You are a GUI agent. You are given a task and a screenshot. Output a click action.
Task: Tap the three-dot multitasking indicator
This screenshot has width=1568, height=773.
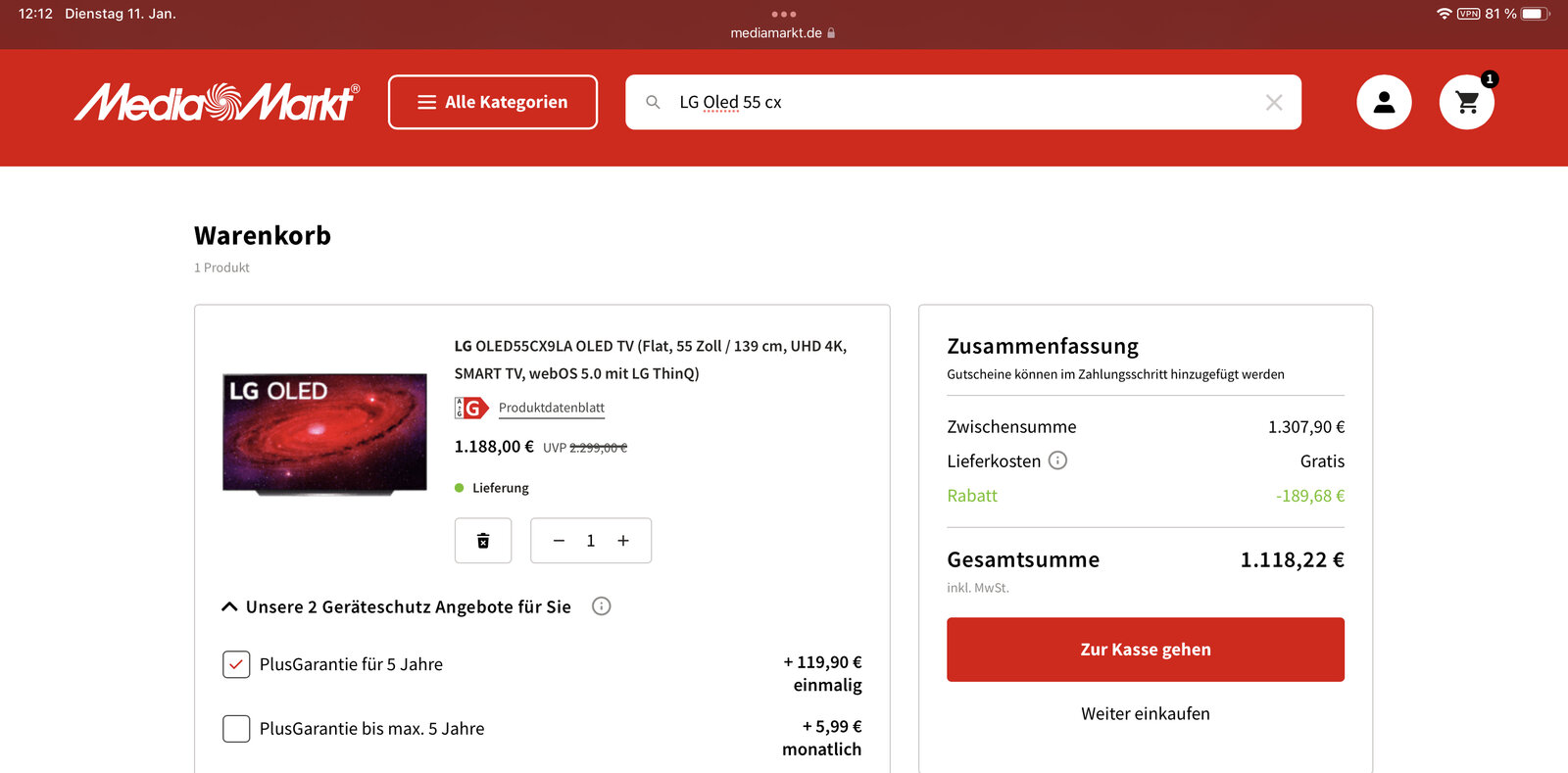pos(784,14)
